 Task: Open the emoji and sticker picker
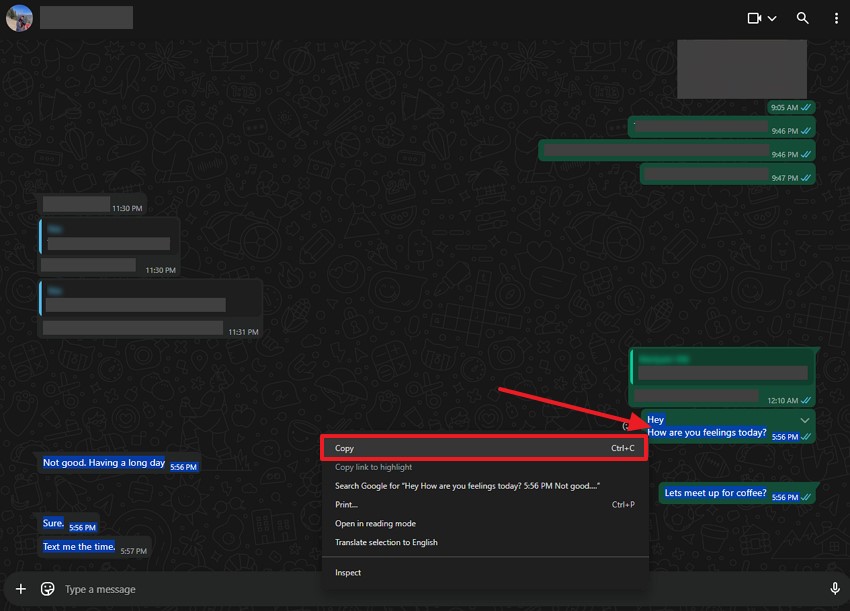click(x=47, y=589)
